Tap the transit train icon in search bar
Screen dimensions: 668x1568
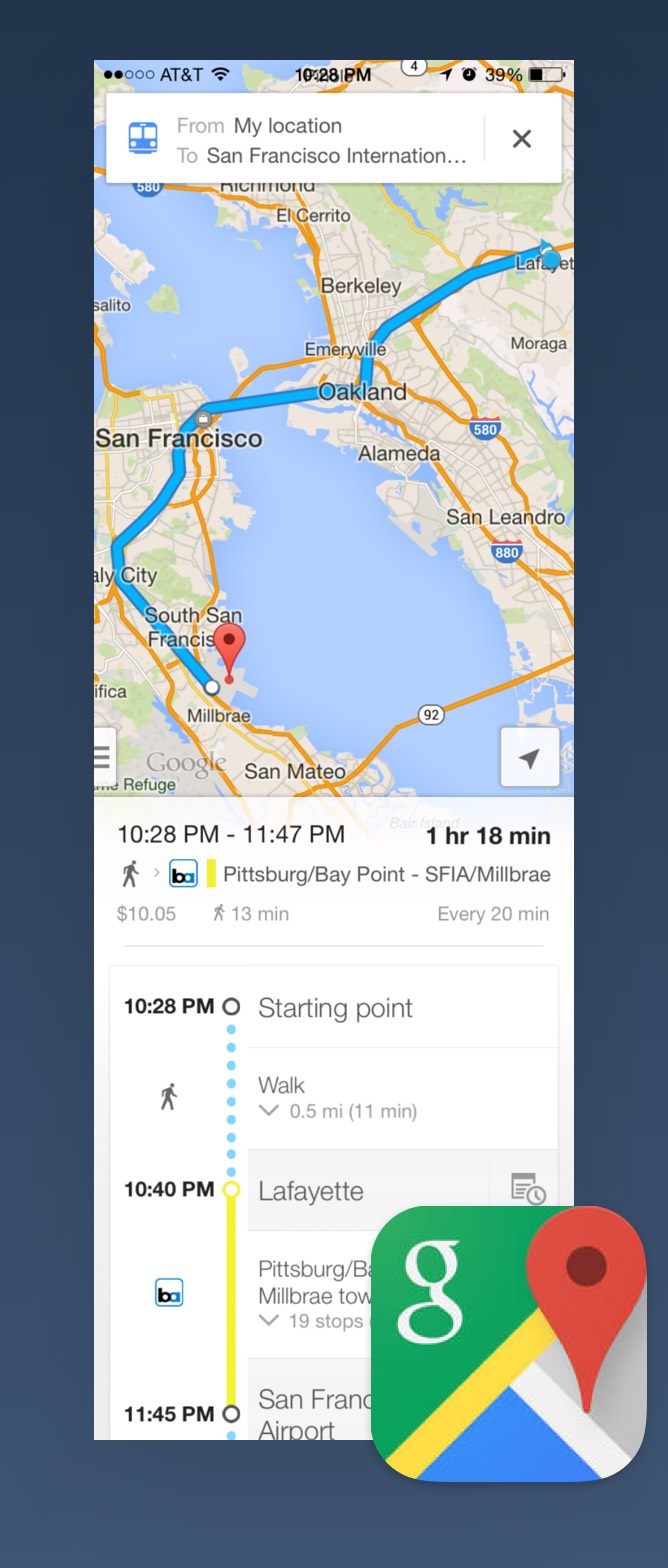[143, 138]
